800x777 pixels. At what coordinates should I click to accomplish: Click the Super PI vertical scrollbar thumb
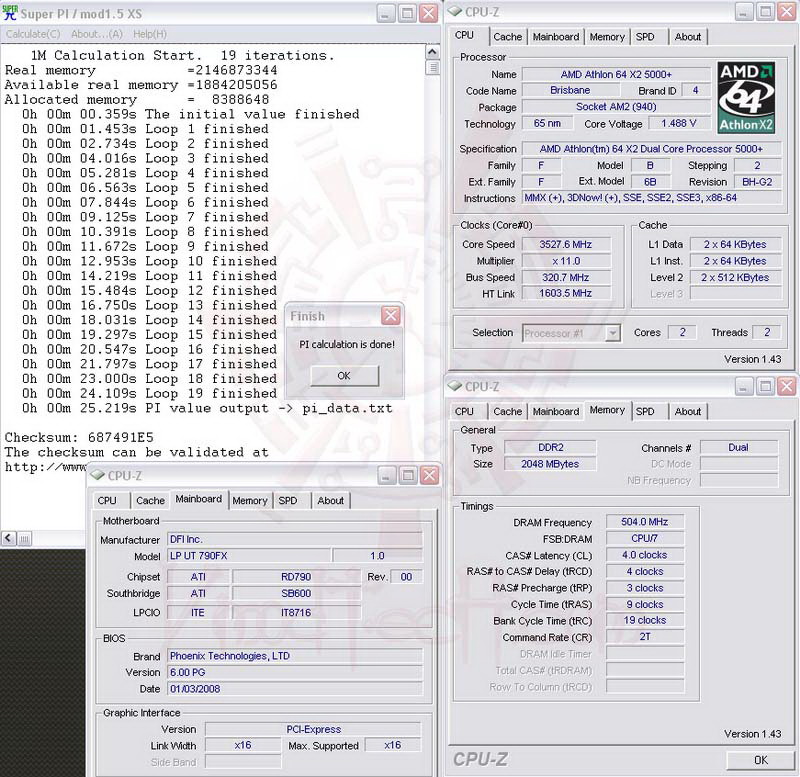432,67
